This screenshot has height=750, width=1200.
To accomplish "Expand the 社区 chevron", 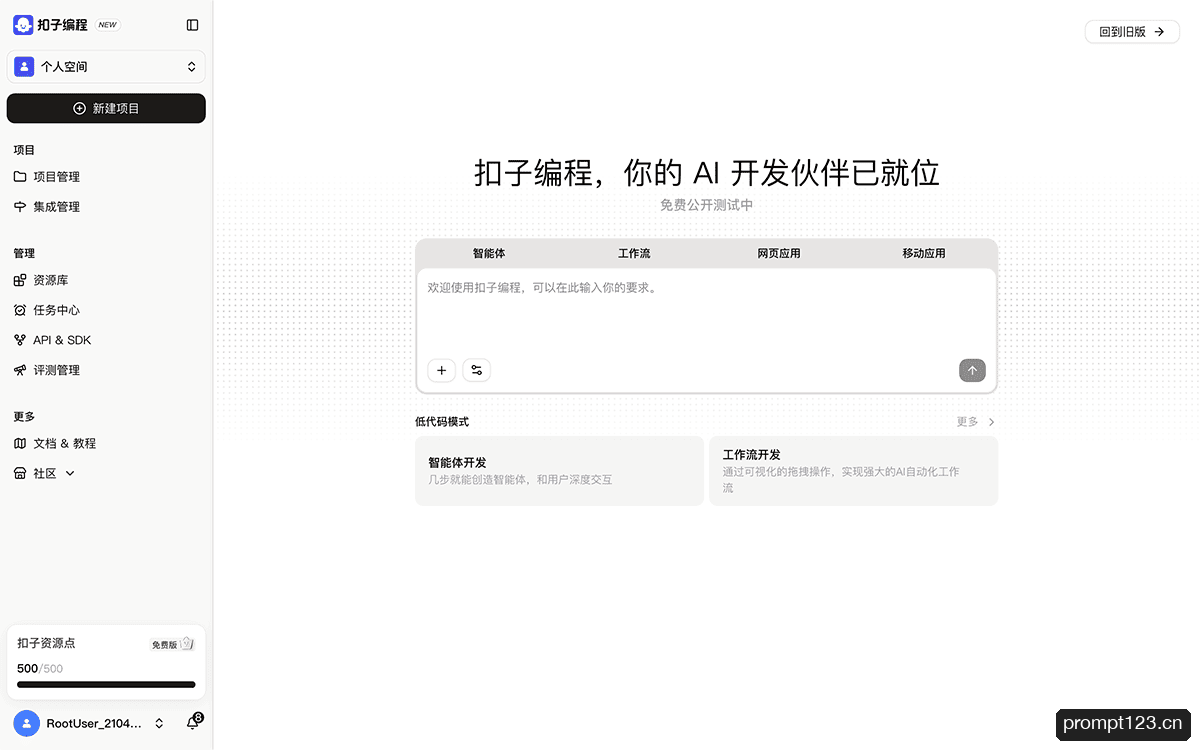I will pyautogui.click(x=70, y=473).
